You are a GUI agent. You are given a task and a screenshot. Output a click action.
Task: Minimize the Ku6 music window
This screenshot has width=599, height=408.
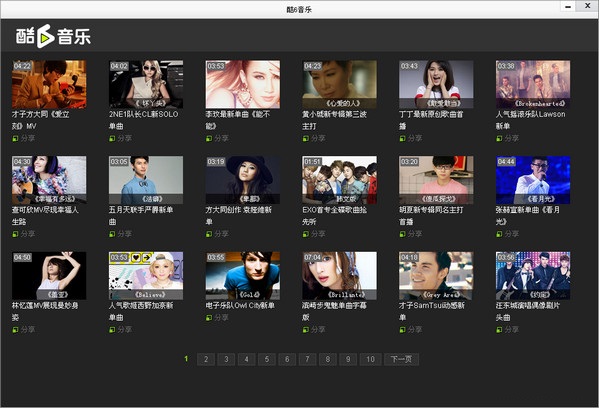[x=568, y=6]
